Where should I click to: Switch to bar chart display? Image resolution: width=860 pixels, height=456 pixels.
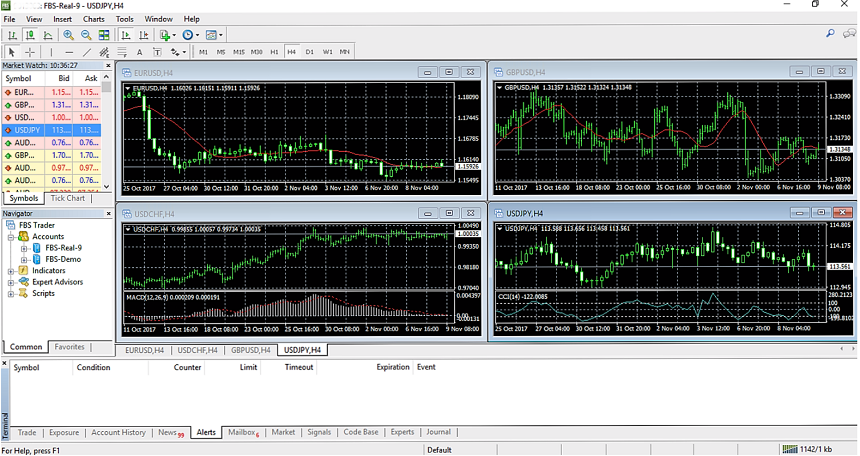click(12, 35)
